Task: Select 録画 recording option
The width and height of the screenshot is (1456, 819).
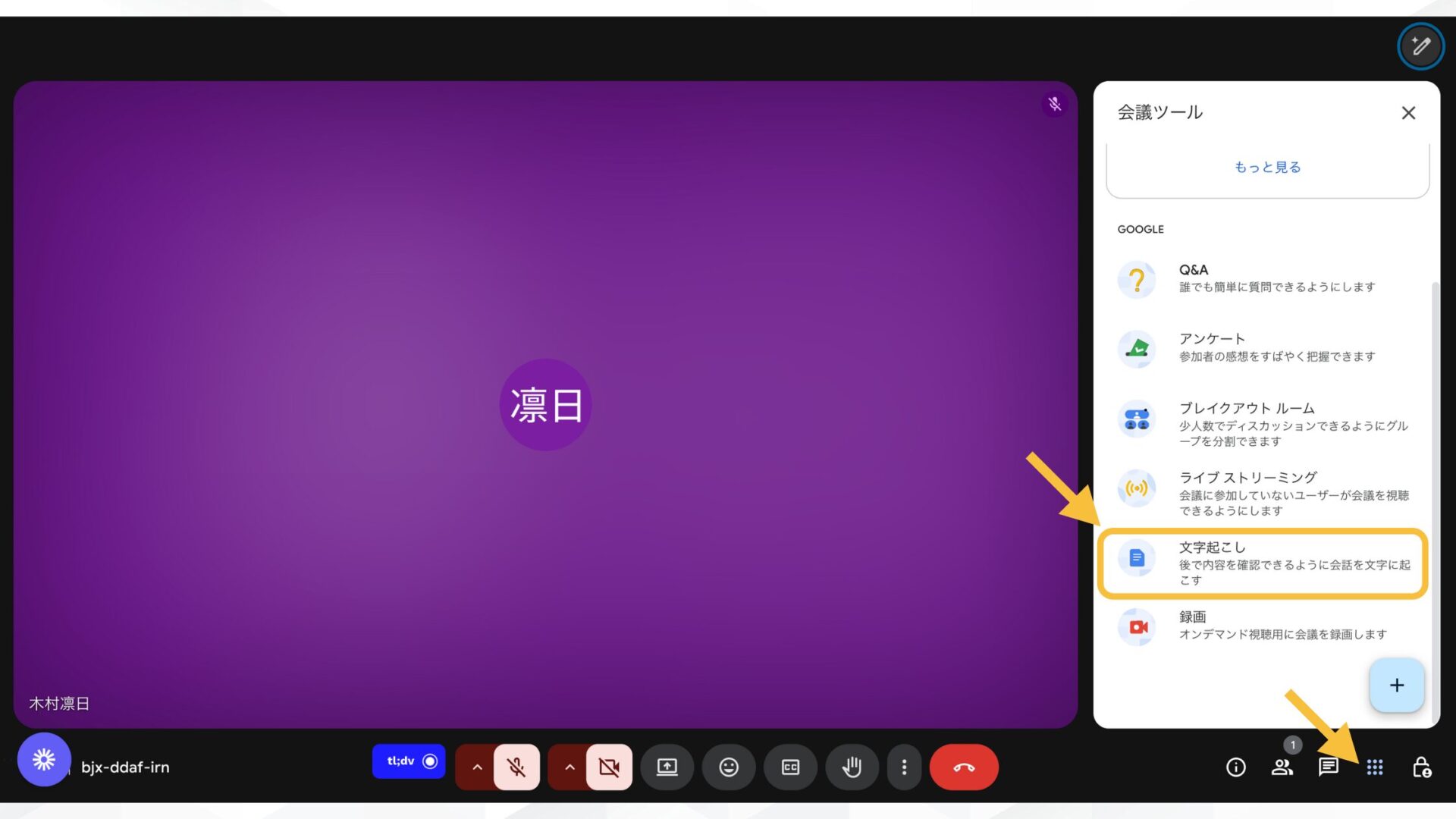Action: tap(1261, 625)
